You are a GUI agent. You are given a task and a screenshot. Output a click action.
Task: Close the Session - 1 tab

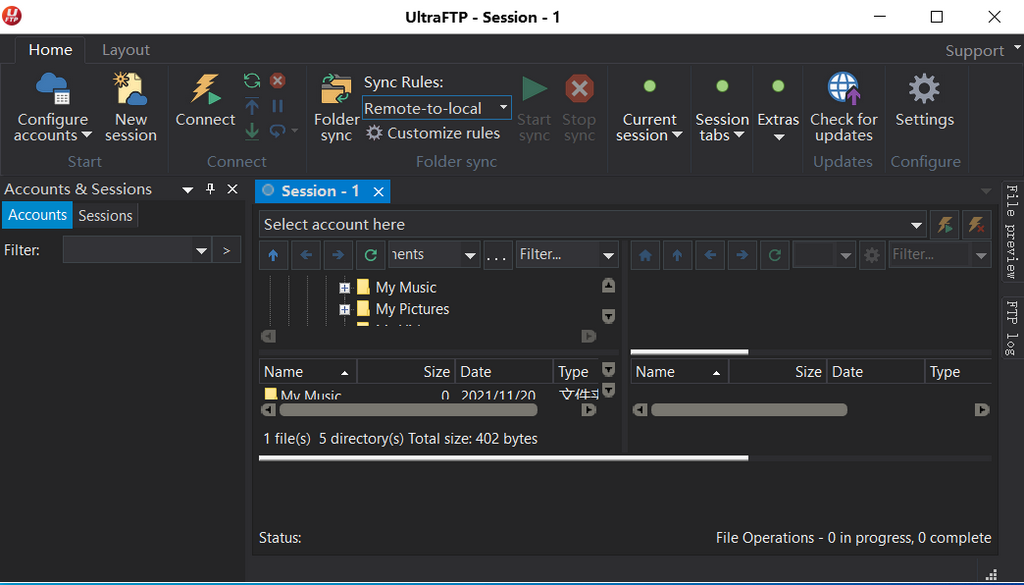click(378, 191)
